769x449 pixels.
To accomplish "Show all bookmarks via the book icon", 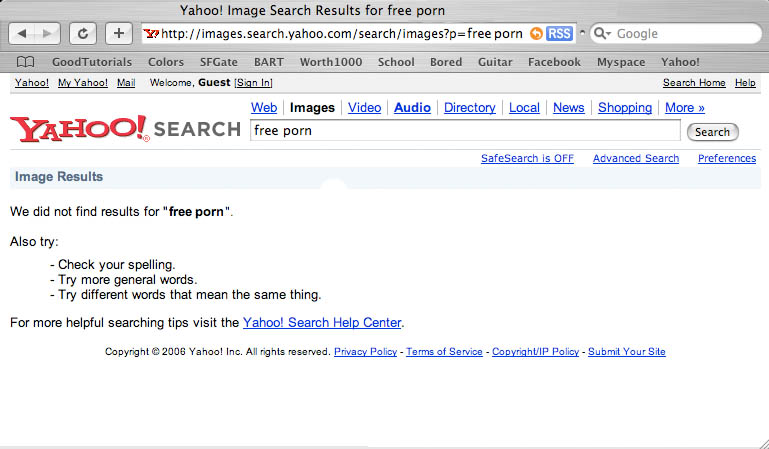I will [x=26, y=62].
